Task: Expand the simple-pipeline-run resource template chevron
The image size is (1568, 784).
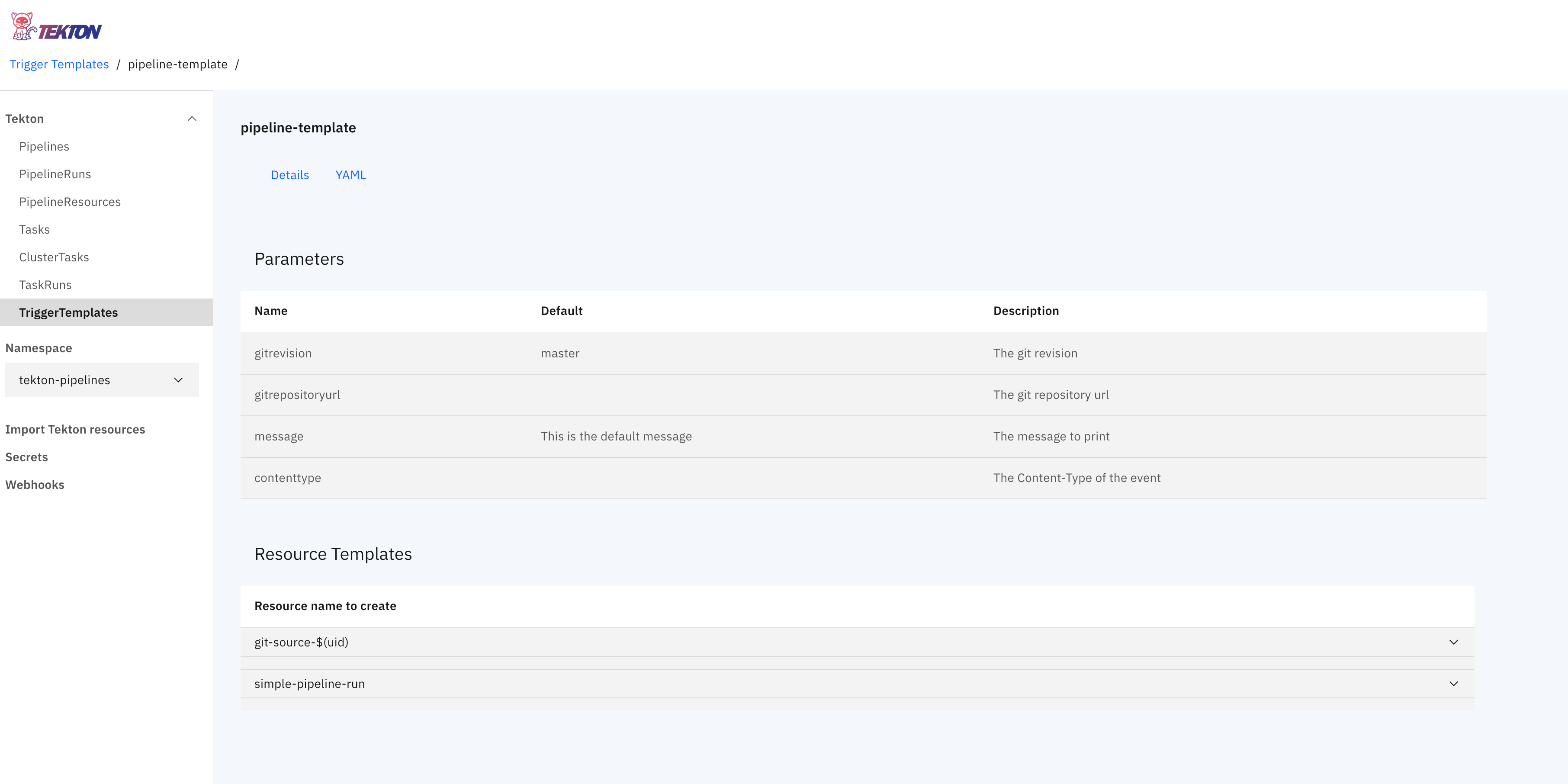Action: [x=1454, y=684]
